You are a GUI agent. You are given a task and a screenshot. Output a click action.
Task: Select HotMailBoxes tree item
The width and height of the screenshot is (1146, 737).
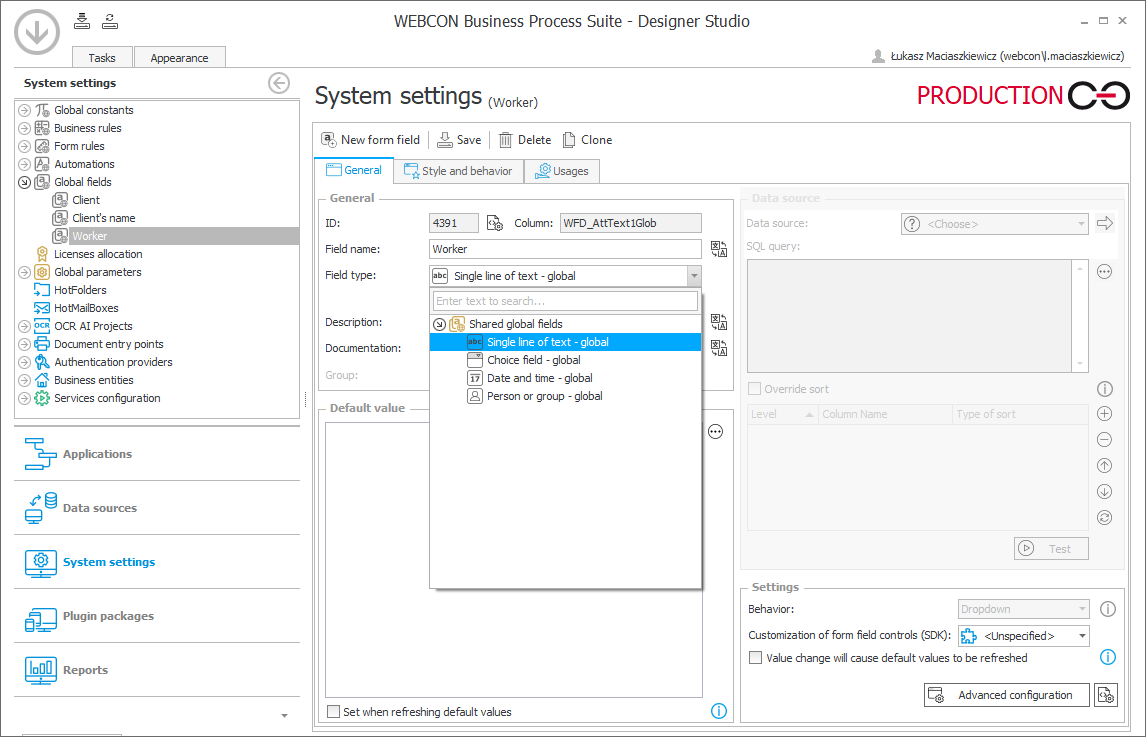pyautogui.click(x=86, y=309)
